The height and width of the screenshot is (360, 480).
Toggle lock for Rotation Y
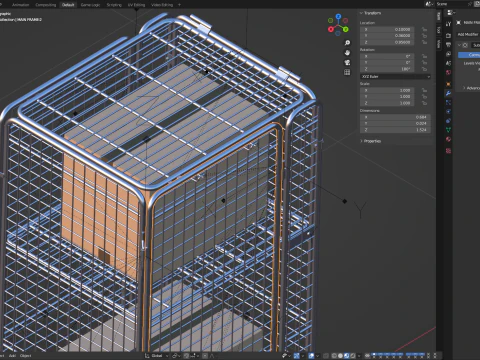[424, 63]
